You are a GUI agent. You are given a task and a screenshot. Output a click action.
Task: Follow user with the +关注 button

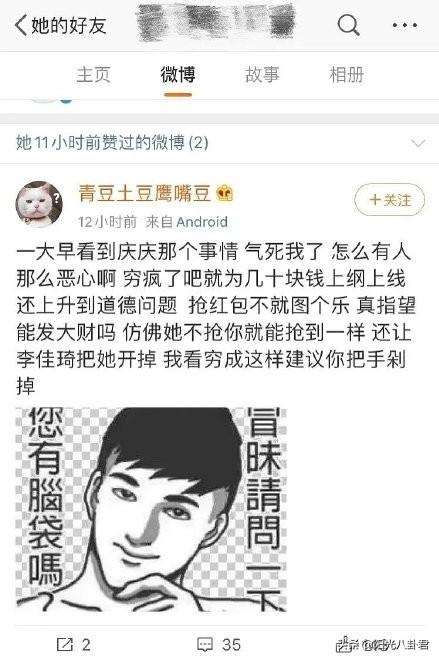click(x=389, y=200)
